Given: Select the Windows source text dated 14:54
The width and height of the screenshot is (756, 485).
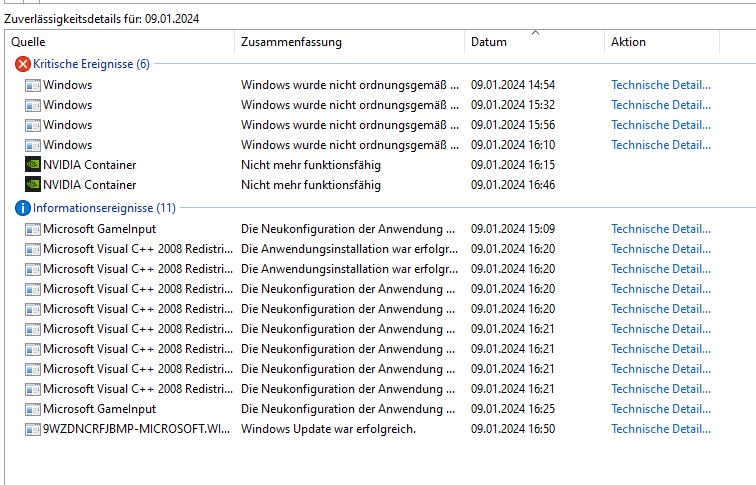Looking at the screenshot, I should pyautogui.click(x=68, y=85).
